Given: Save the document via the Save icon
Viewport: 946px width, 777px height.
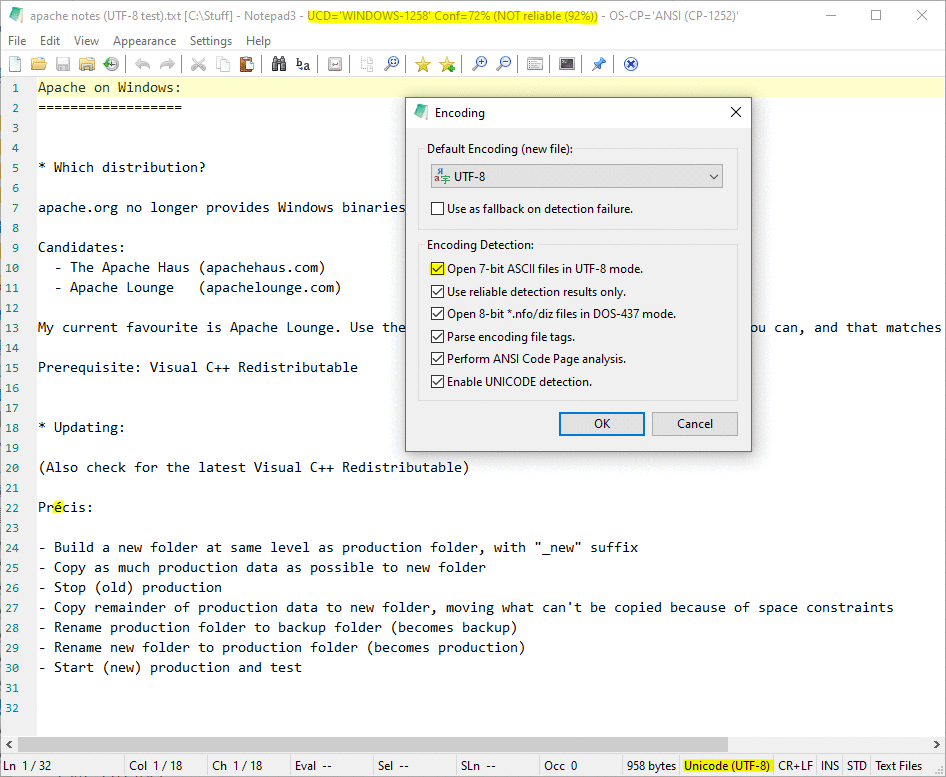Looking at the screenshot, I should pos(62,63).
